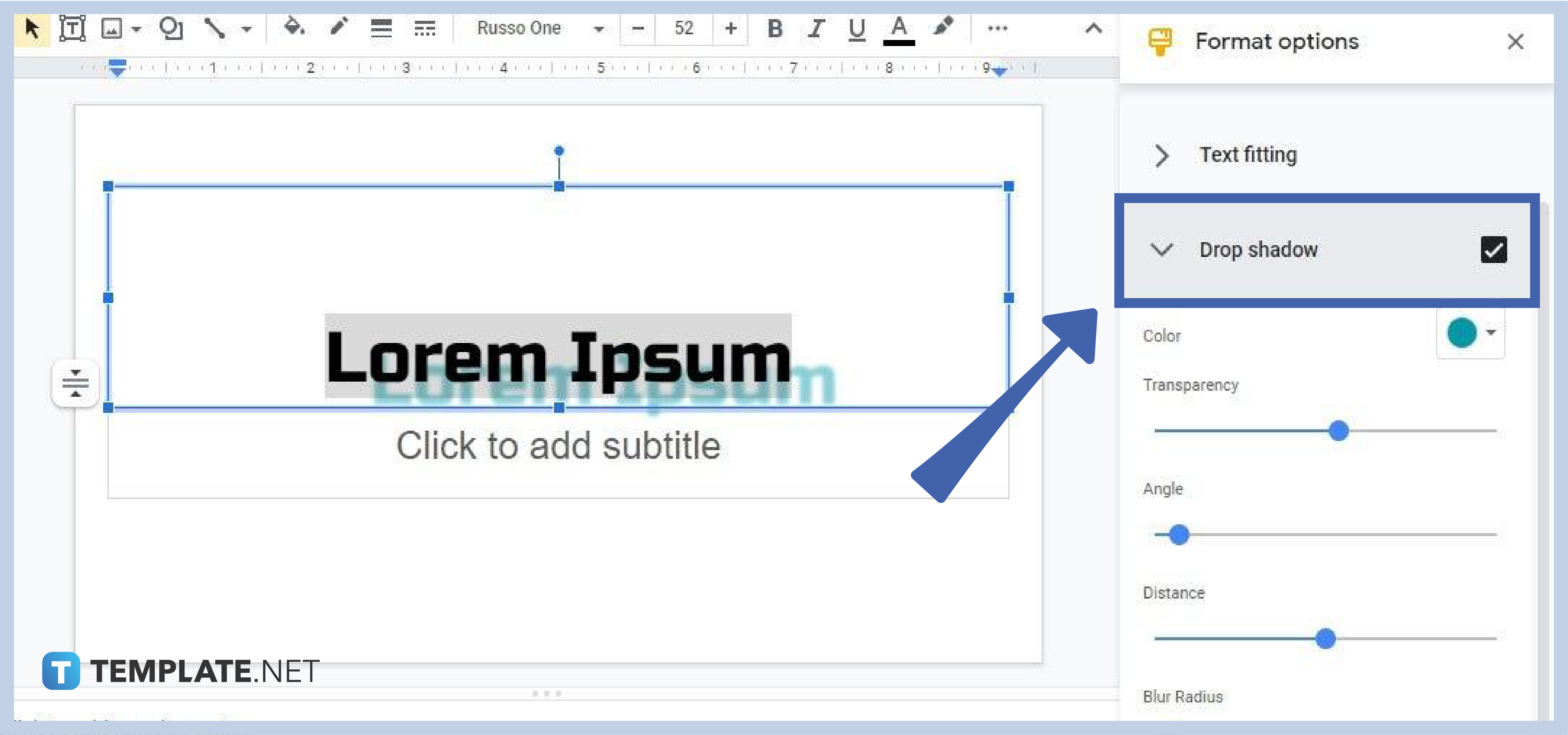Click the pen/draw tool
Image resolution: width=1568 pixels, height=735 pixels.
click(x=338, y=27)
